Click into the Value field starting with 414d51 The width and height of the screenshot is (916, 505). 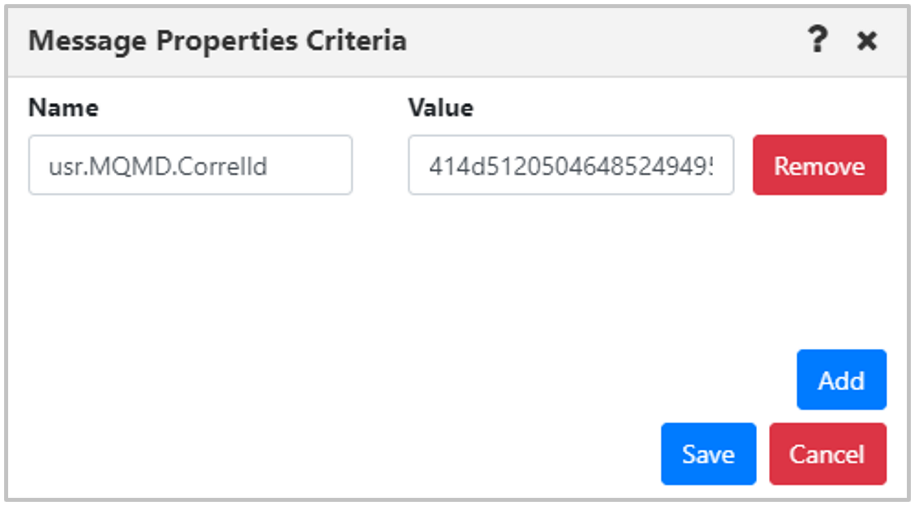click(571, 165)
